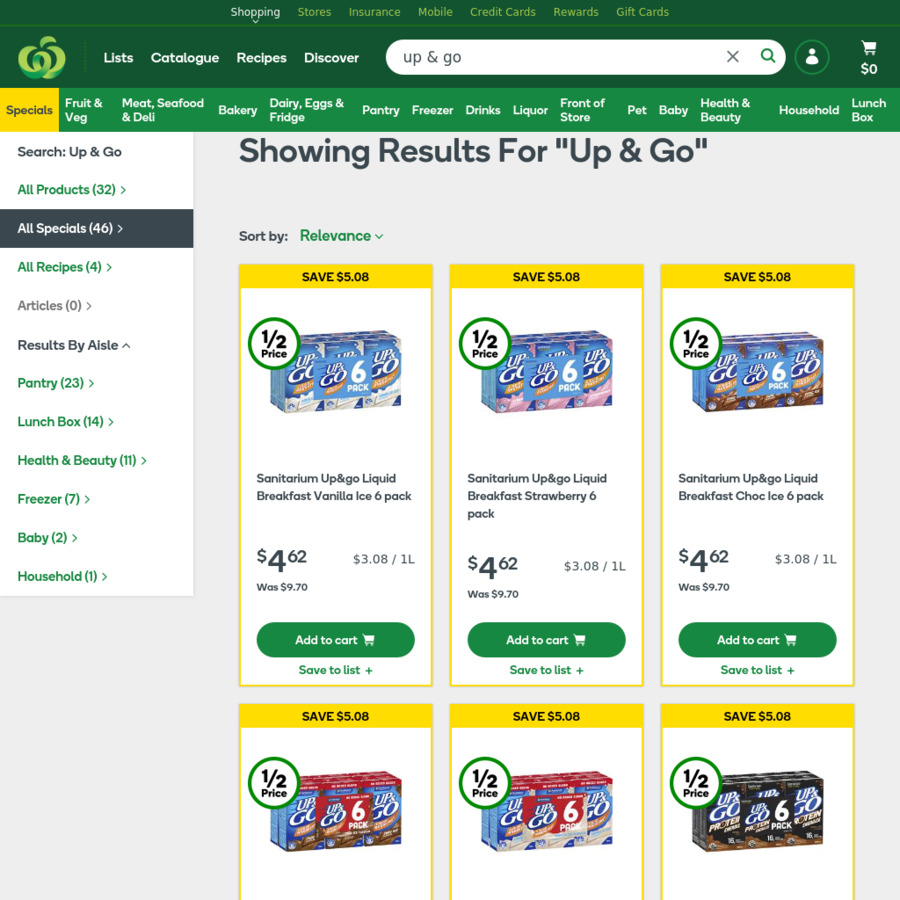Select the Freezer category tab

point(432,110)
